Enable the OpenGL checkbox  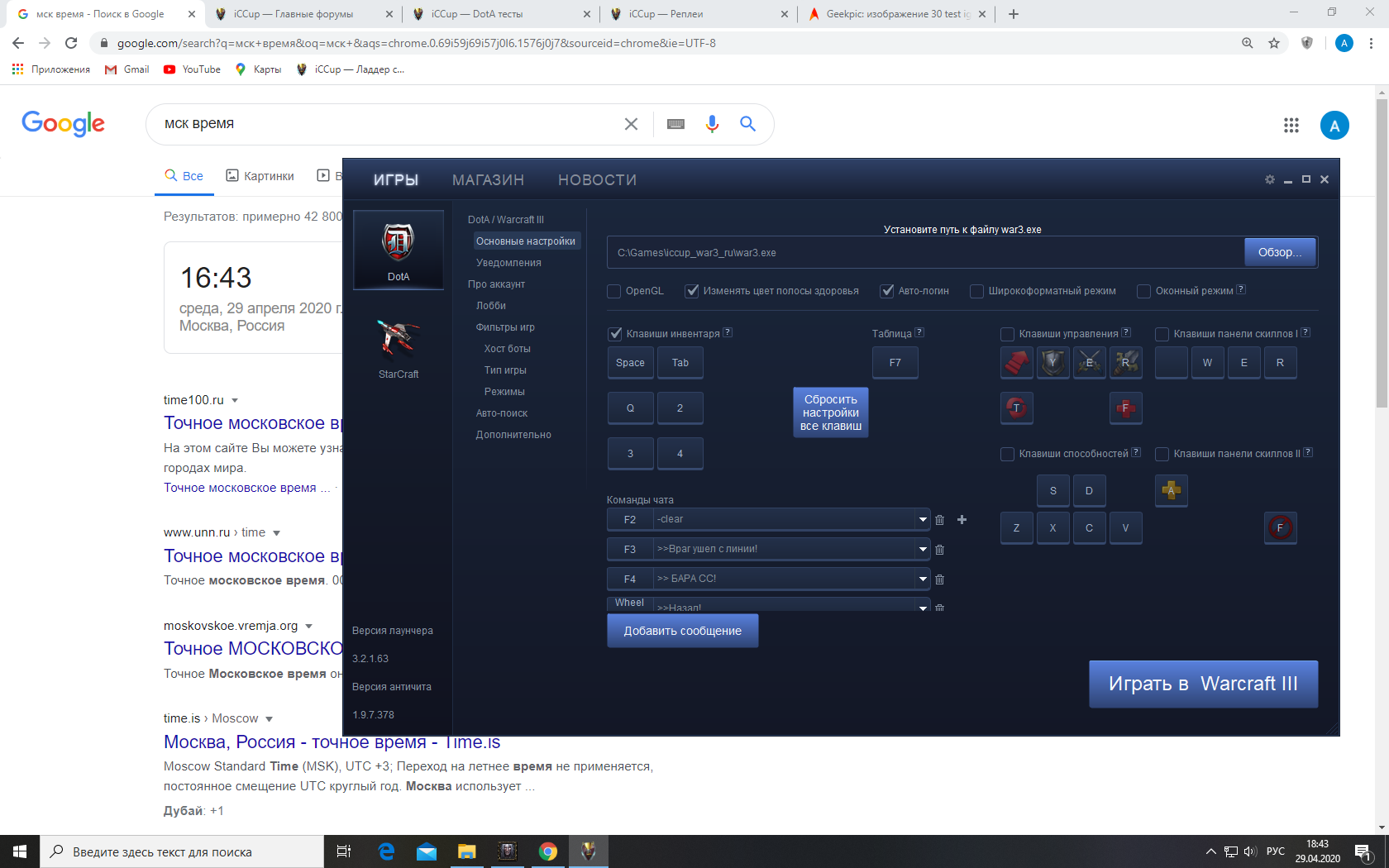point(614,291)
